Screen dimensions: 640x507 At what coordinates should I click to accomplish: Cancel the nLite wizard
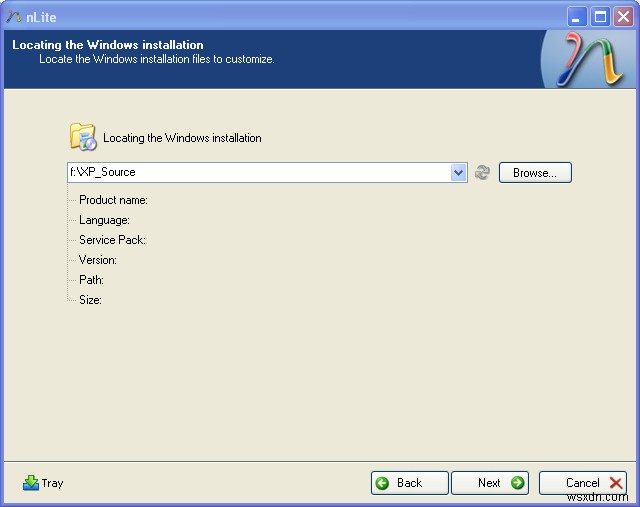583,483
